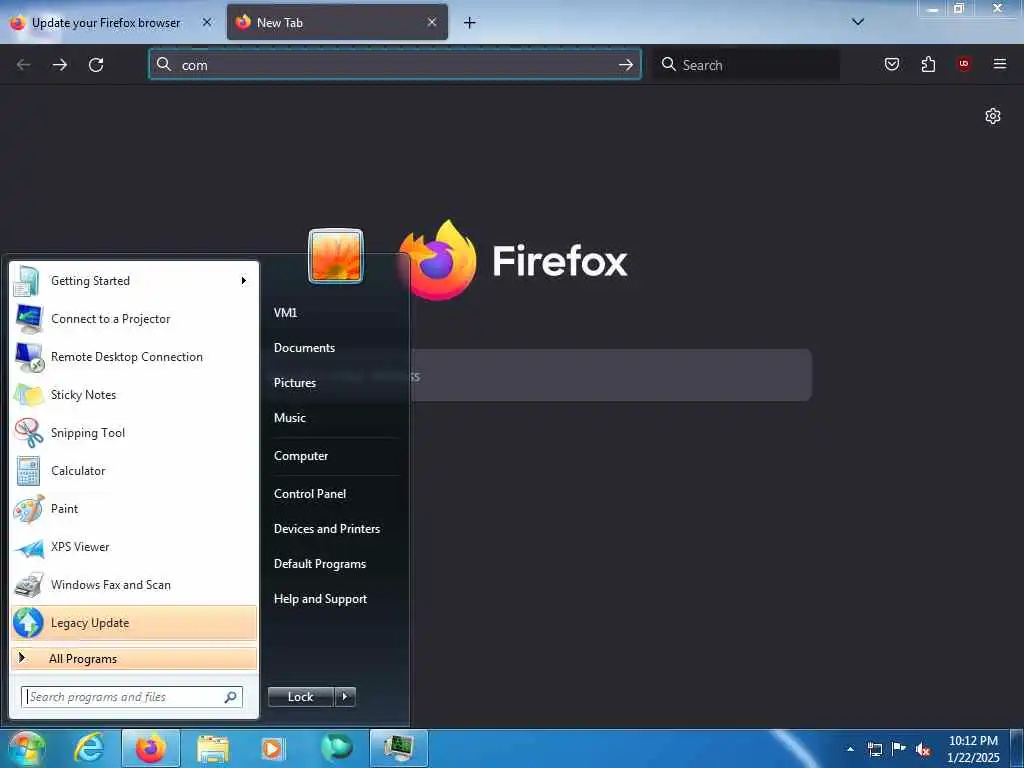Open the List all tabs chevron

pos(858,22)
